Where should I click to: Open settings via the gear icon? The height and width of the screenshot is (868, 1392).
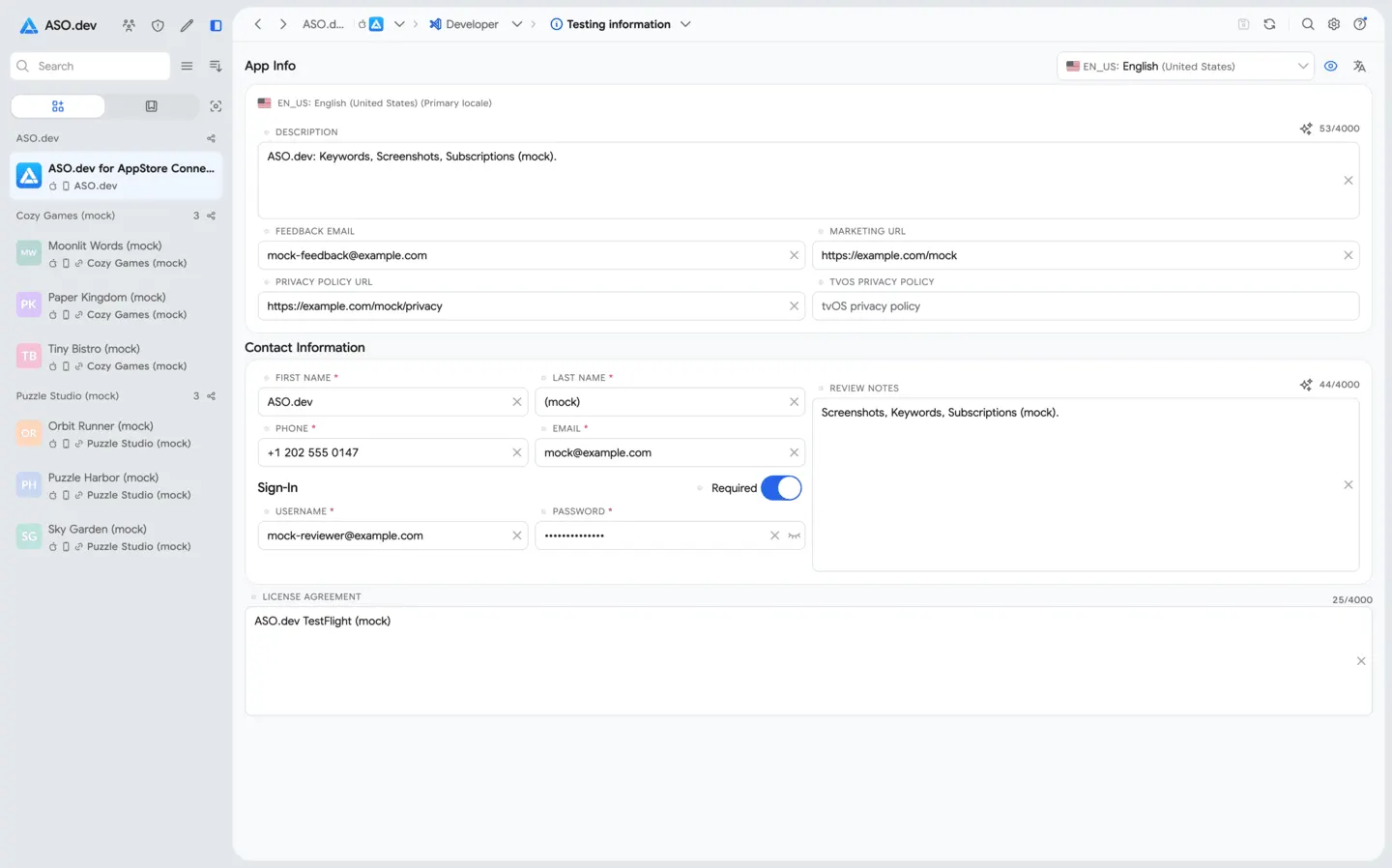(x=1334, y=24)
